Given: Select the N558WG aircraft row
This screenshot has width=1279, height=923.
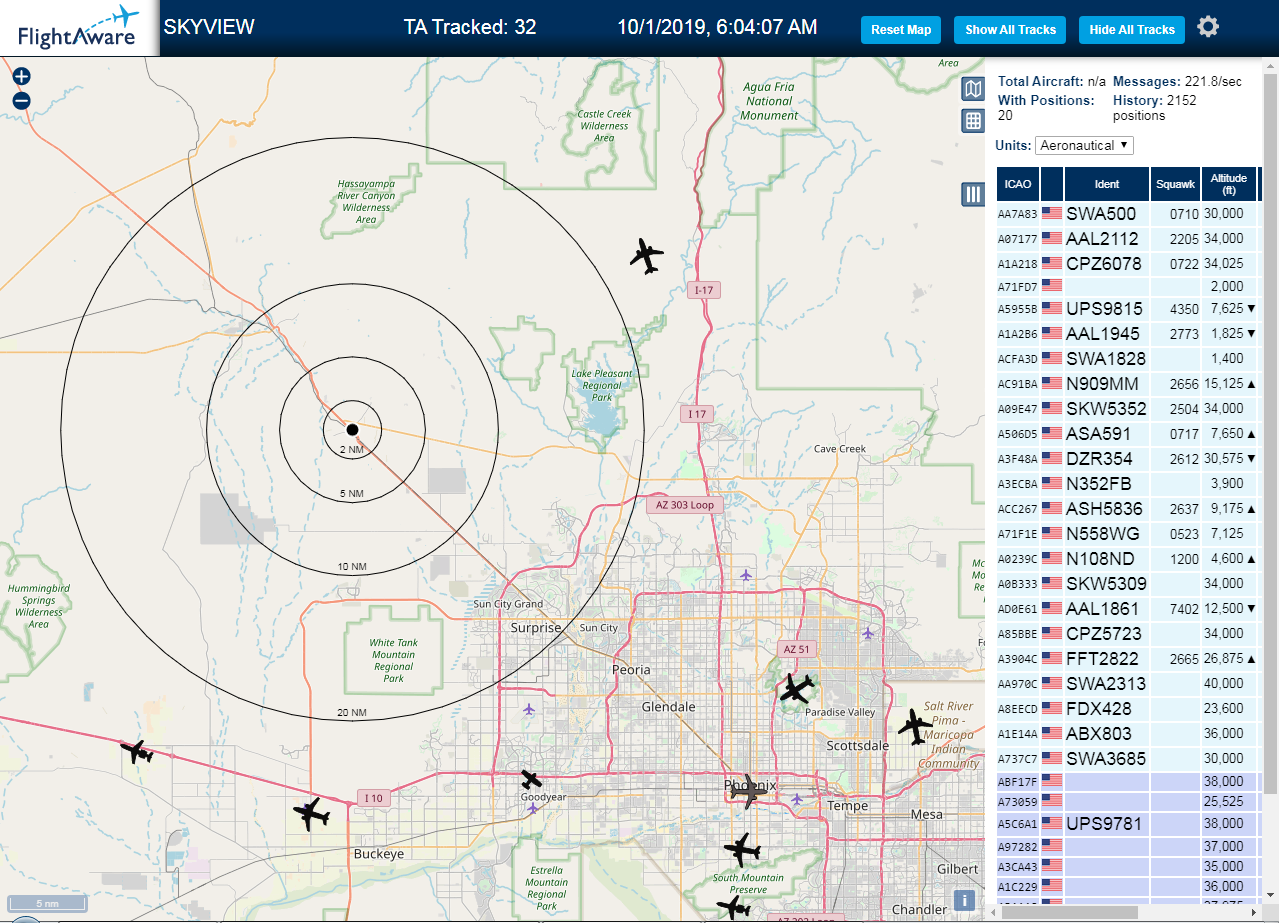Looking at the screenshot, I should pos(1127,534).
